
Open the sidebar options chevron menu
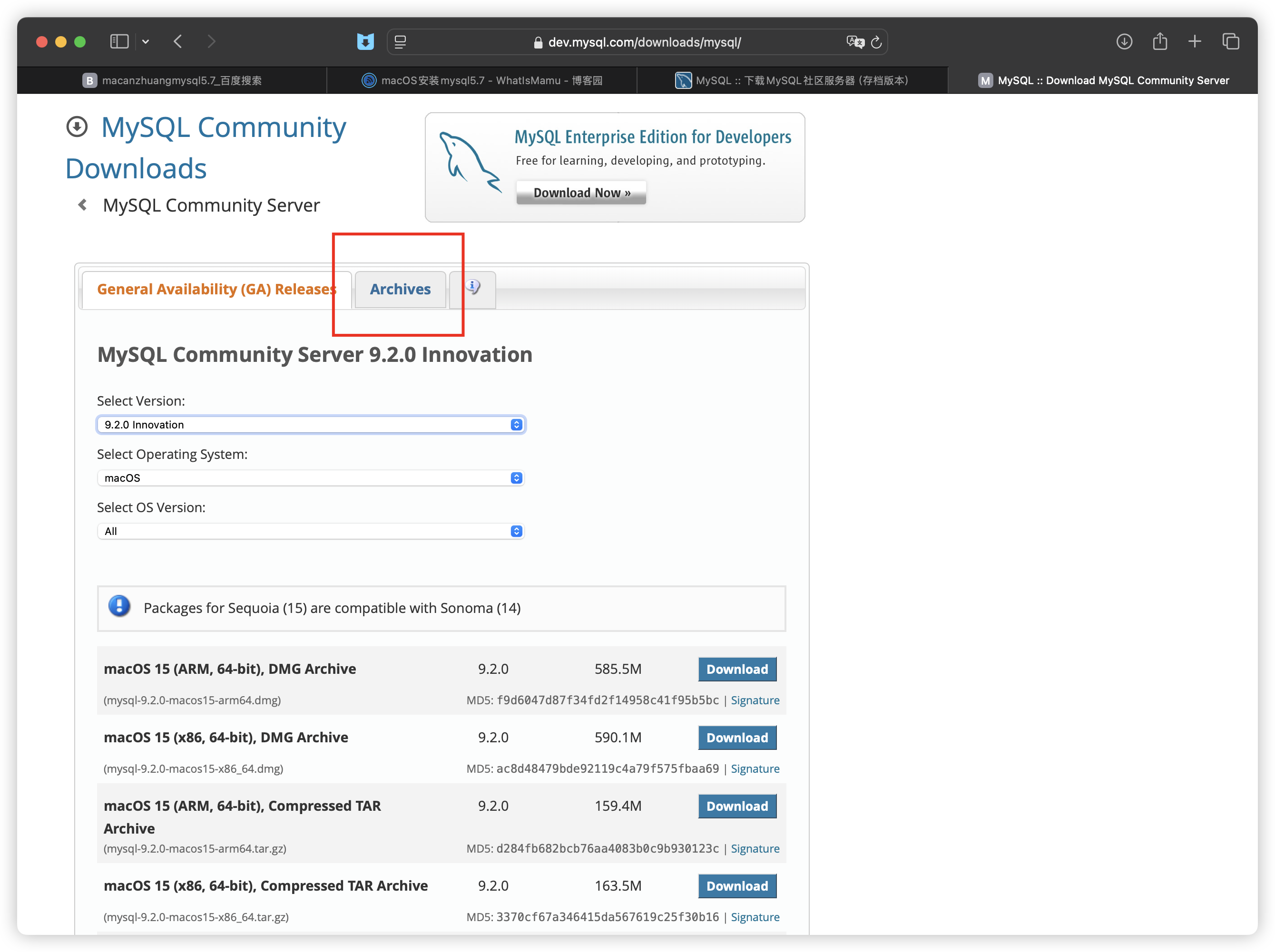[x=146, y=41]
